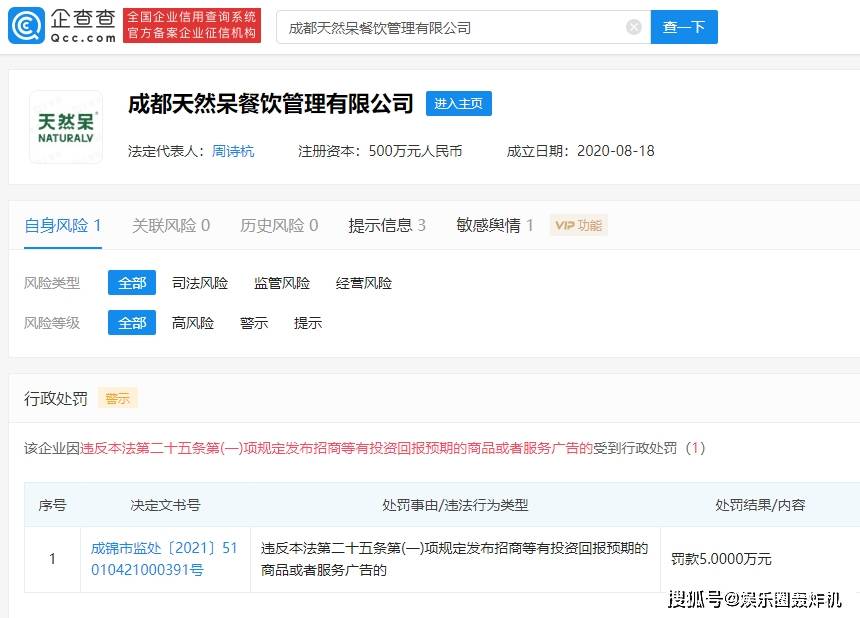This screenshot has height=618, width=860.
Task: Switch to the 历史风险 tab
Action: coord(279,225)
